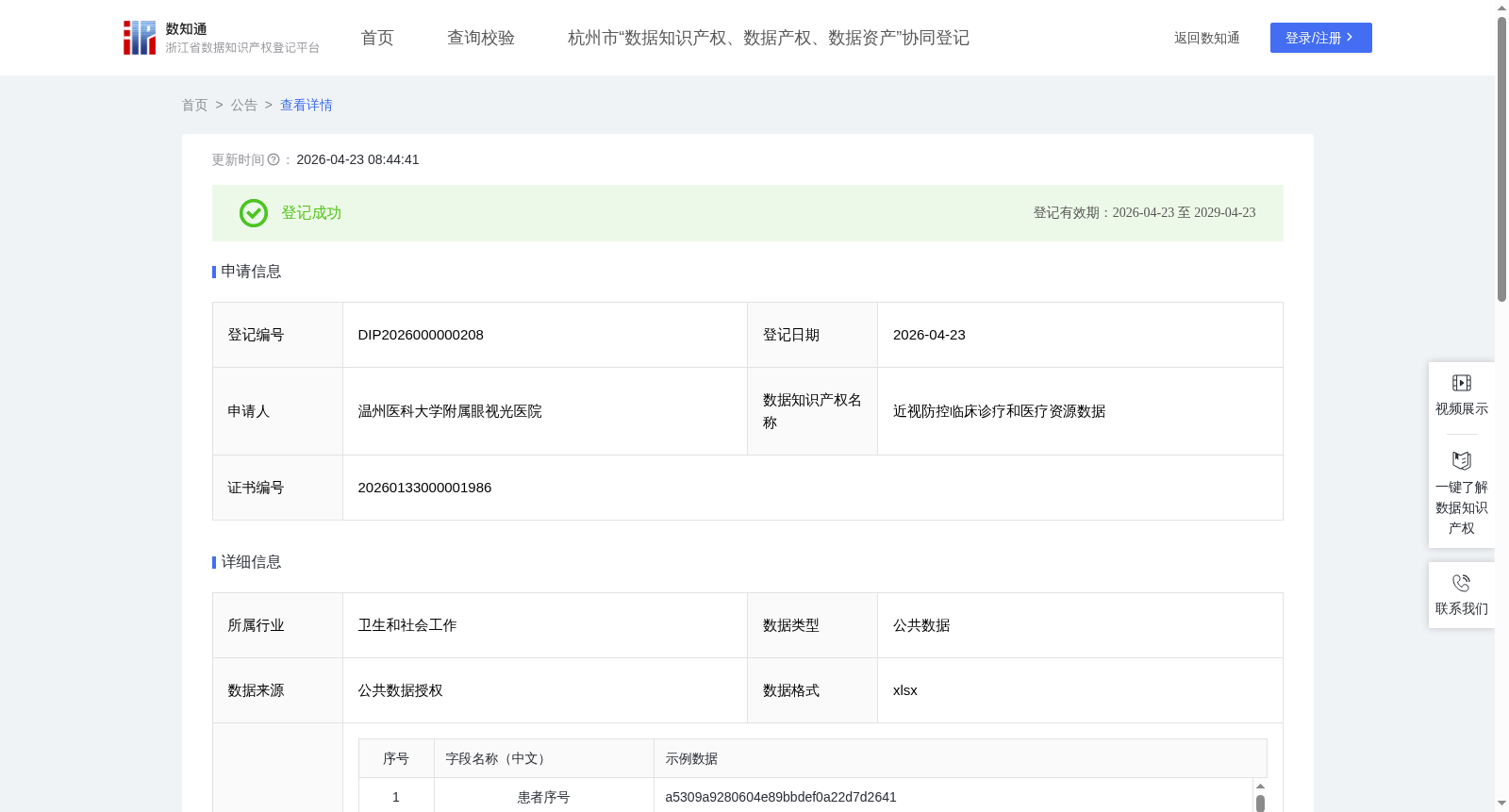
Task: Click the 所属行业 label cell
Action: coord(278,625)
